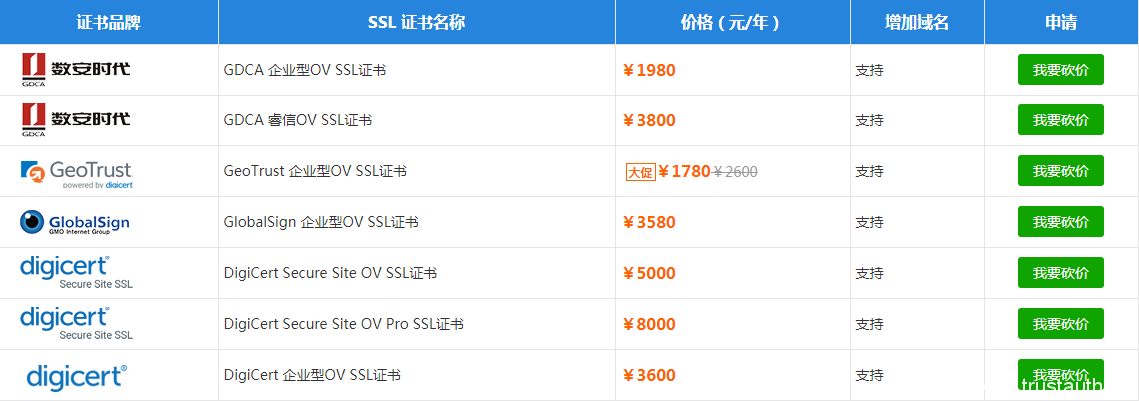This screenshot has width=1139, height=401.
Task: Click 我要砍价 for GDCA 睿信OV SSL证书
Action: (1061, 120)
